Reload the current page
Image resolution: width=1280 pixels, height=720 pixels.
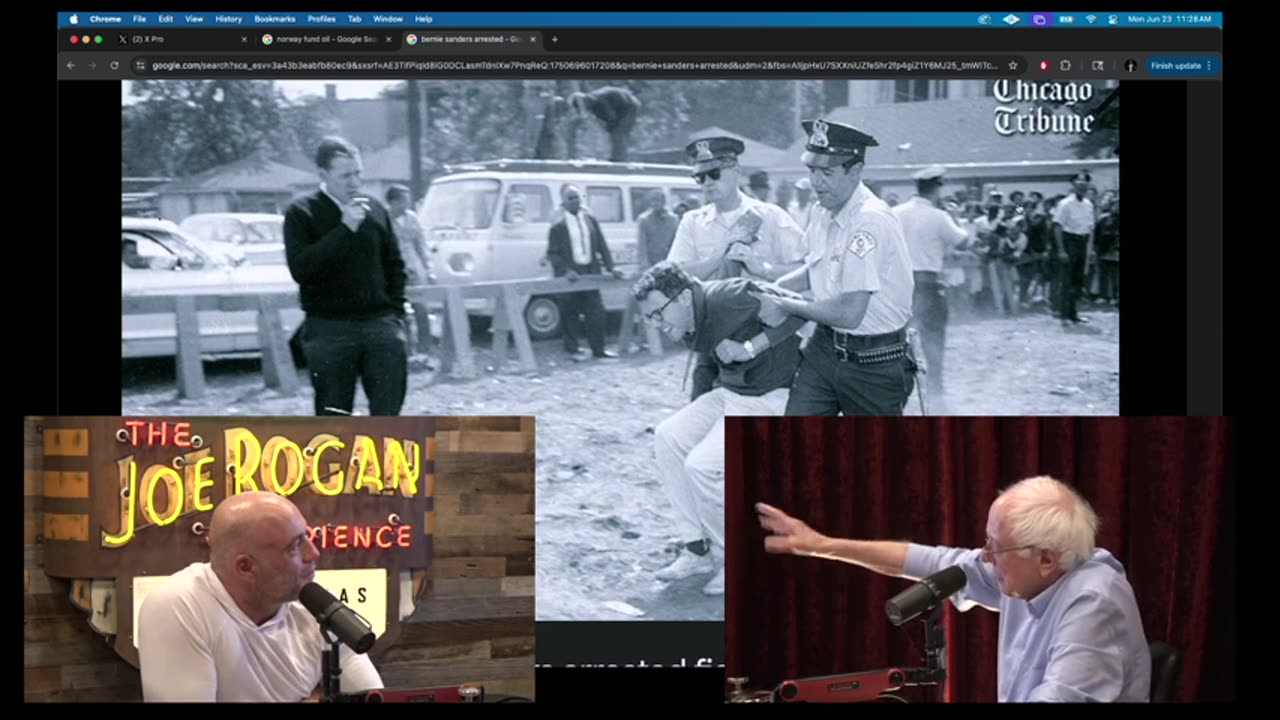tap(114, 65)
